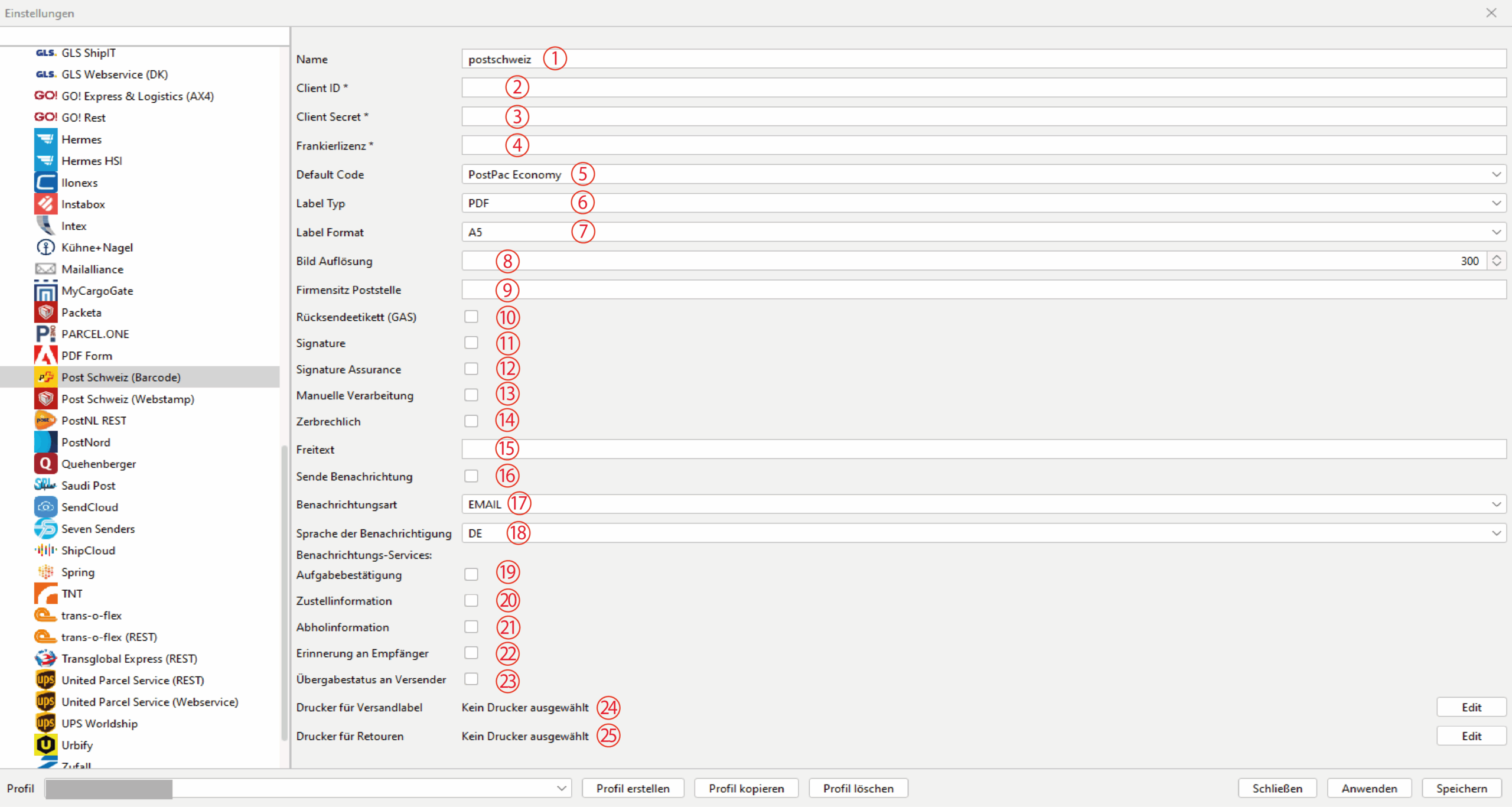Click the MyCargoGate icon
1512x807 pixels.
(45, 291)
